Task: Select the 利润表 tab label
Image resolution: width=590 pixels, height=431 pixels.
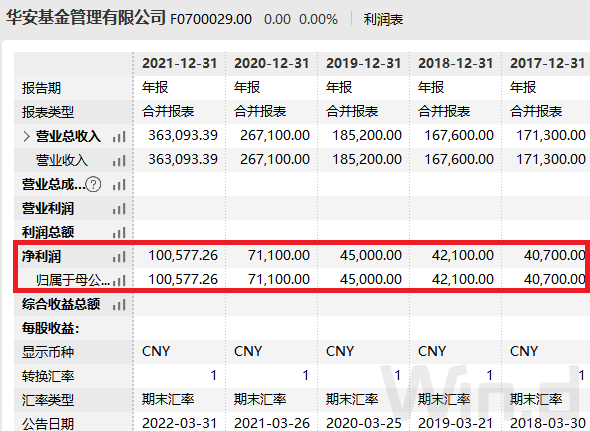Action: [x=383, y=19]
